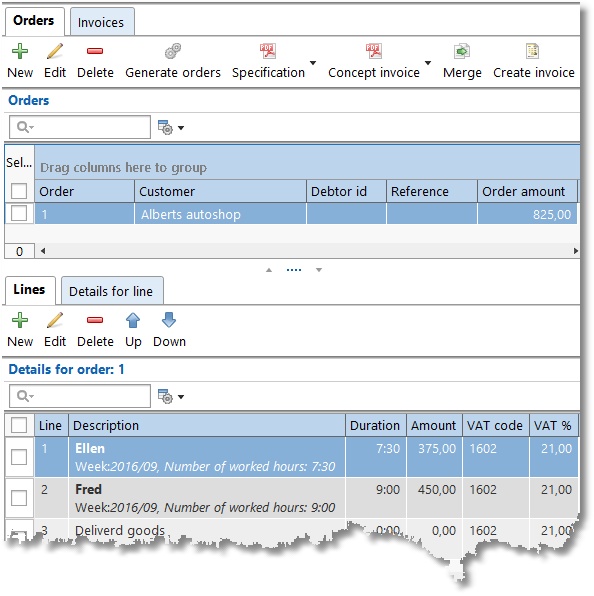Switch to the Invoices tab
The image size is (594, 596).
(101, 22)
